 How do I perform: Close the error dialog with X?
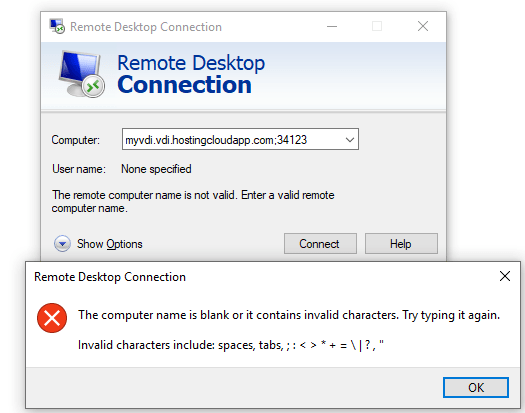tap(505, 276)
